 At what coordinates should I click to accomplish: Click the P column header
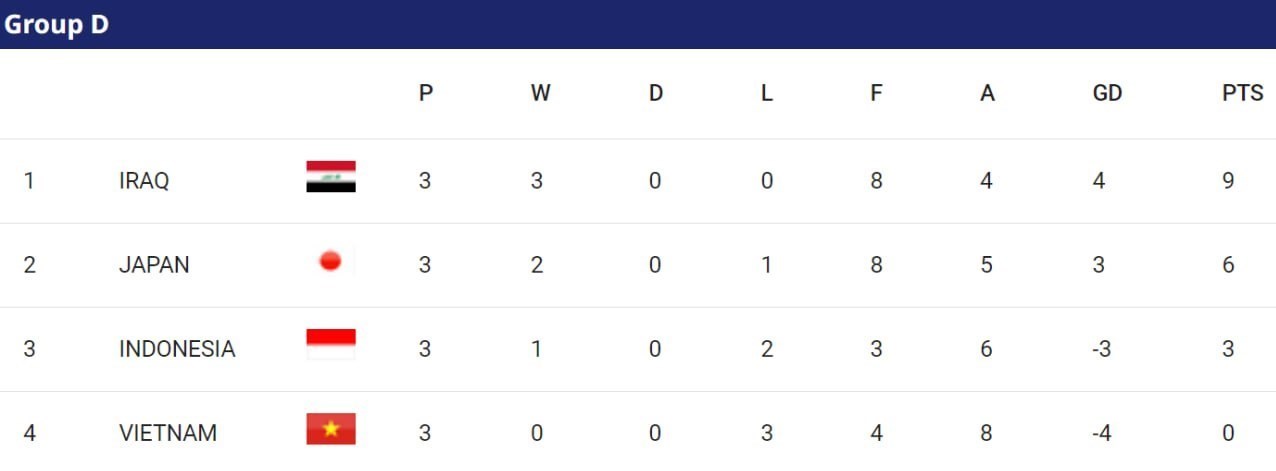point(426,93)
